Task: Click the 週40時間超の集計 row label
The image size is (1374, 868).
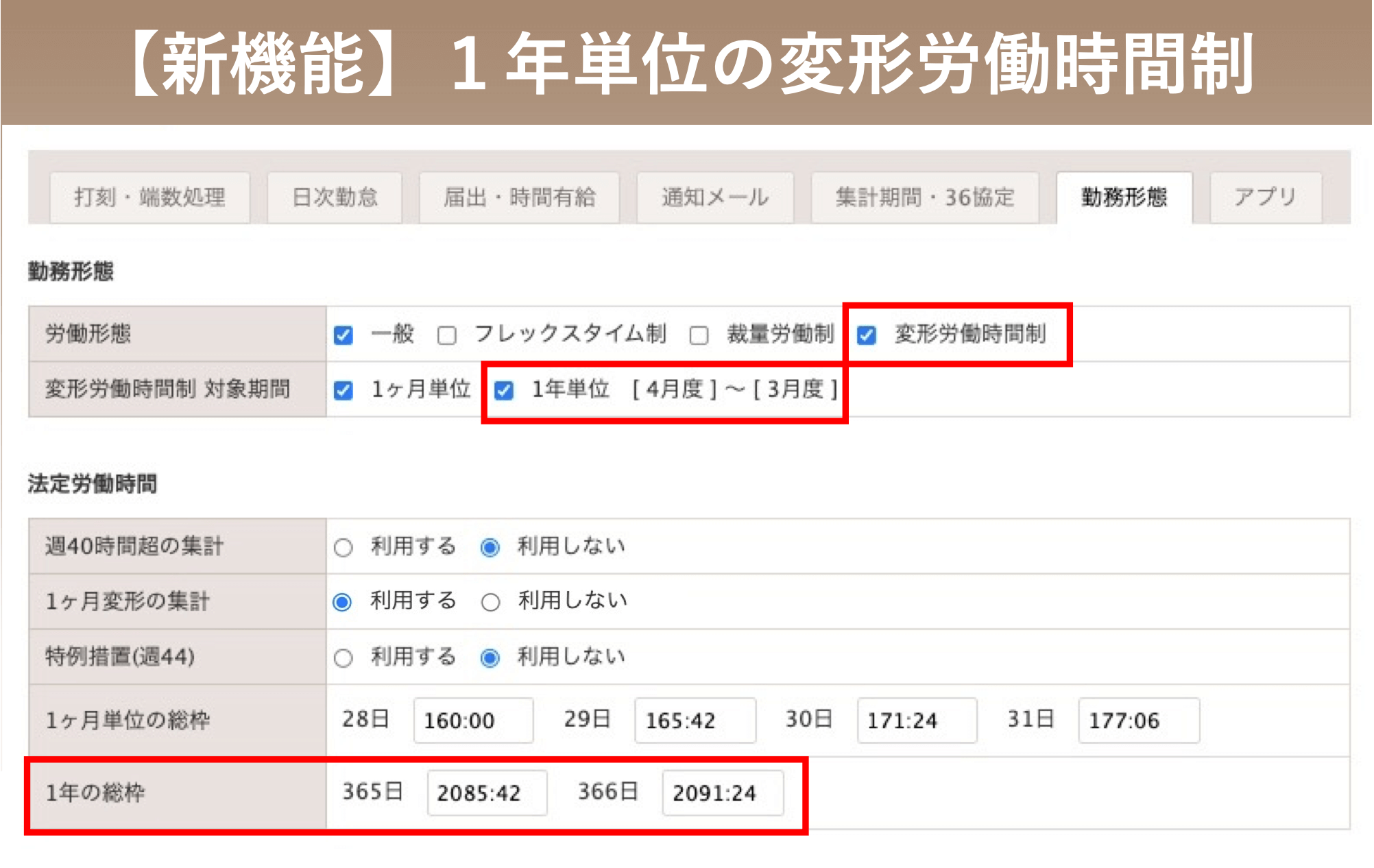Action: 134,546
